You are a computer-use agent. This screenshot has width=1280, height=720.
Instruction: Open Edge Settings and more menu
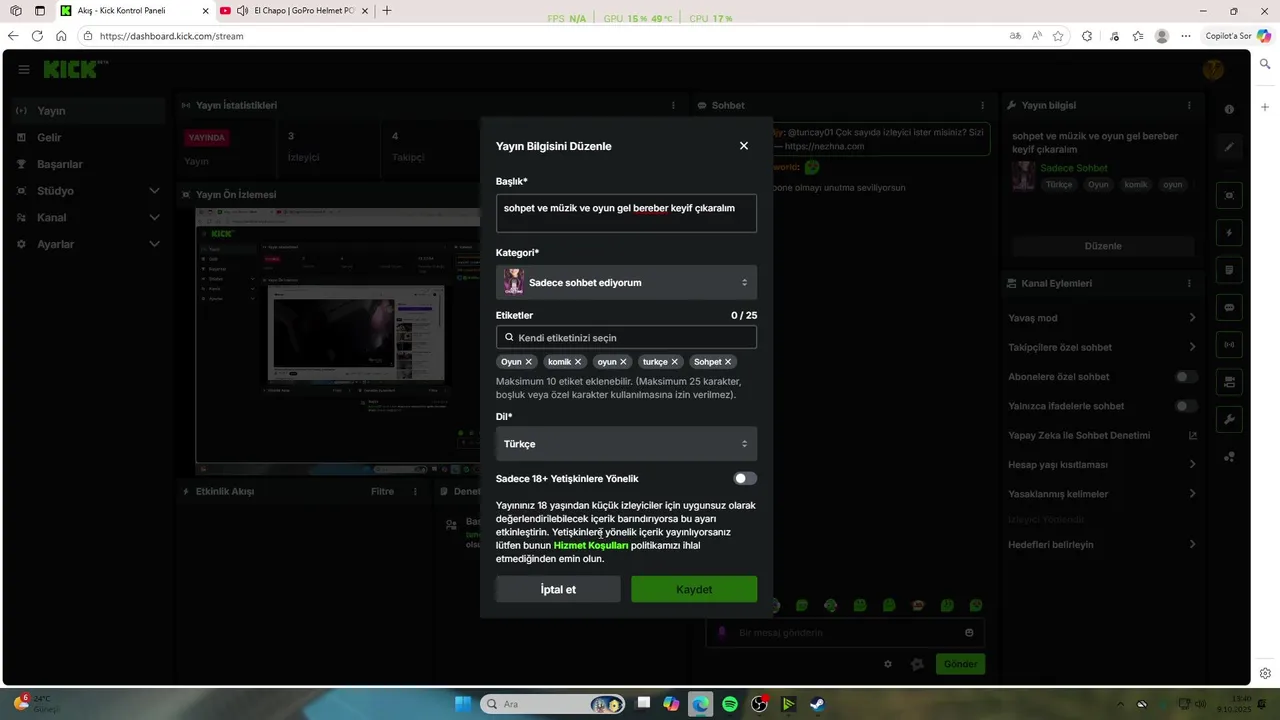(1186, 36)
